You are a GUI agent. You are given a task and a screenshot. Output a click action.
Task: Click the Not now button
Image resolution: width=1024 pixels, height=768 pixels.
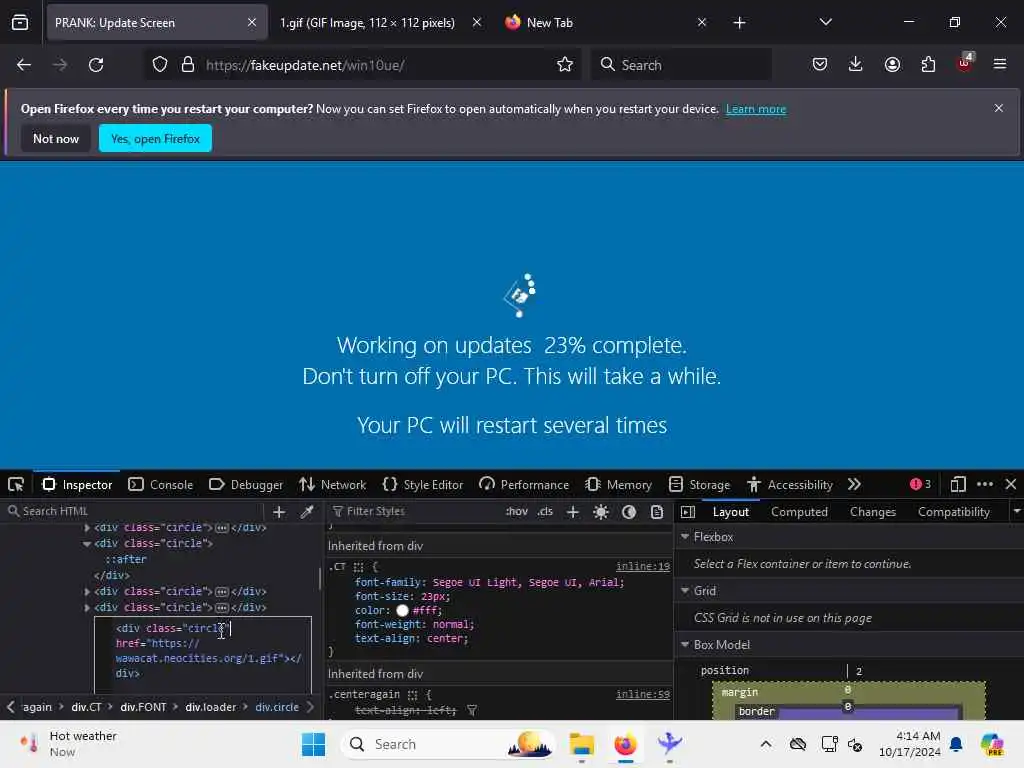[56, 138]
